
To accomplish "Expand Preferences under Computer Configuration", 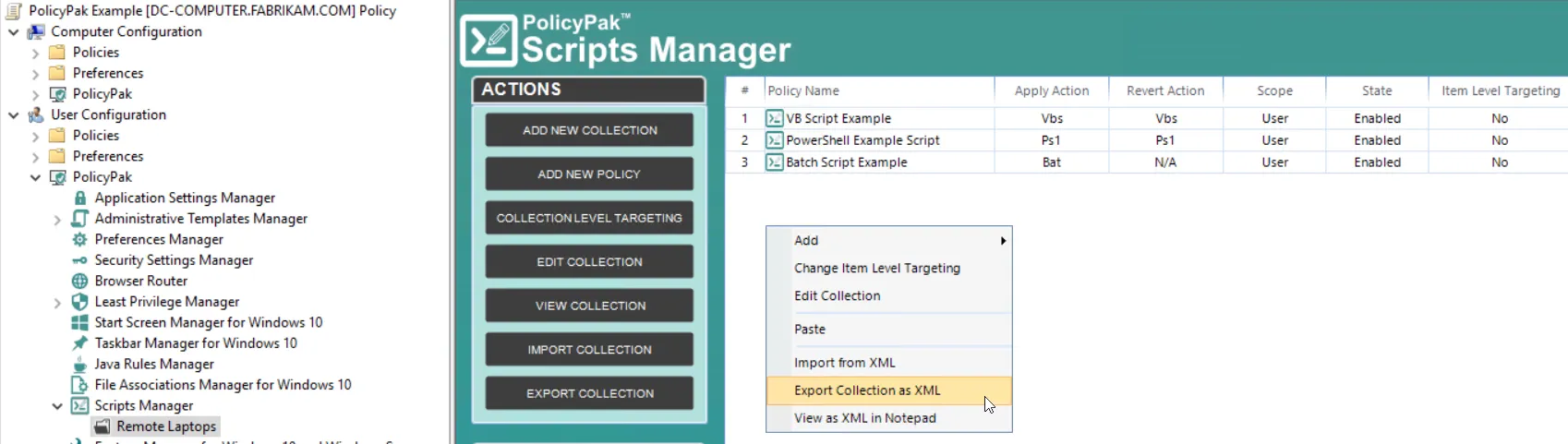I will pos(36,74).
